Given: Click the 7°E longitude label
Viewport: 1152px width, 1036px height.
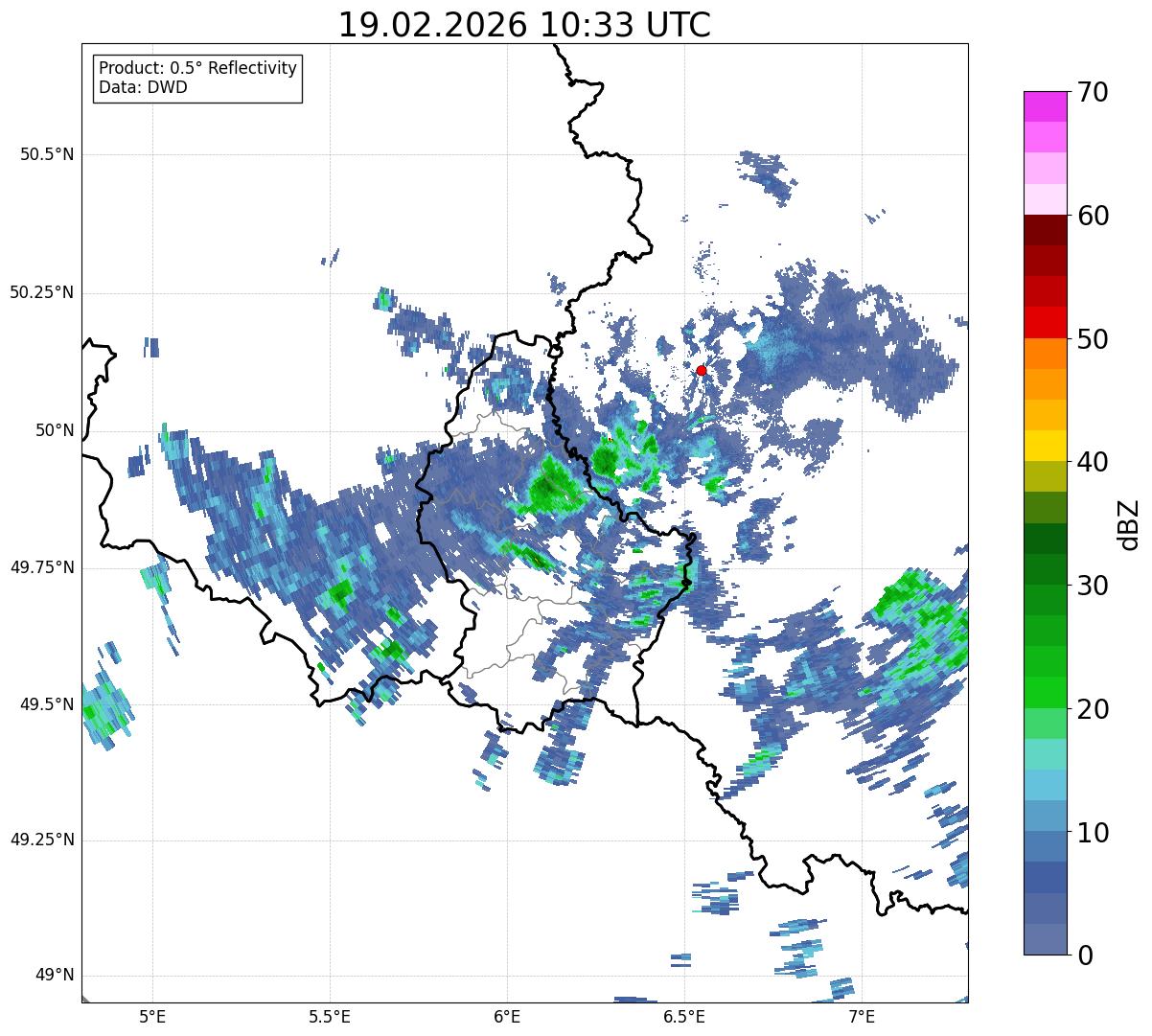Looking at the screenshot, I should tap(862, 1016).
